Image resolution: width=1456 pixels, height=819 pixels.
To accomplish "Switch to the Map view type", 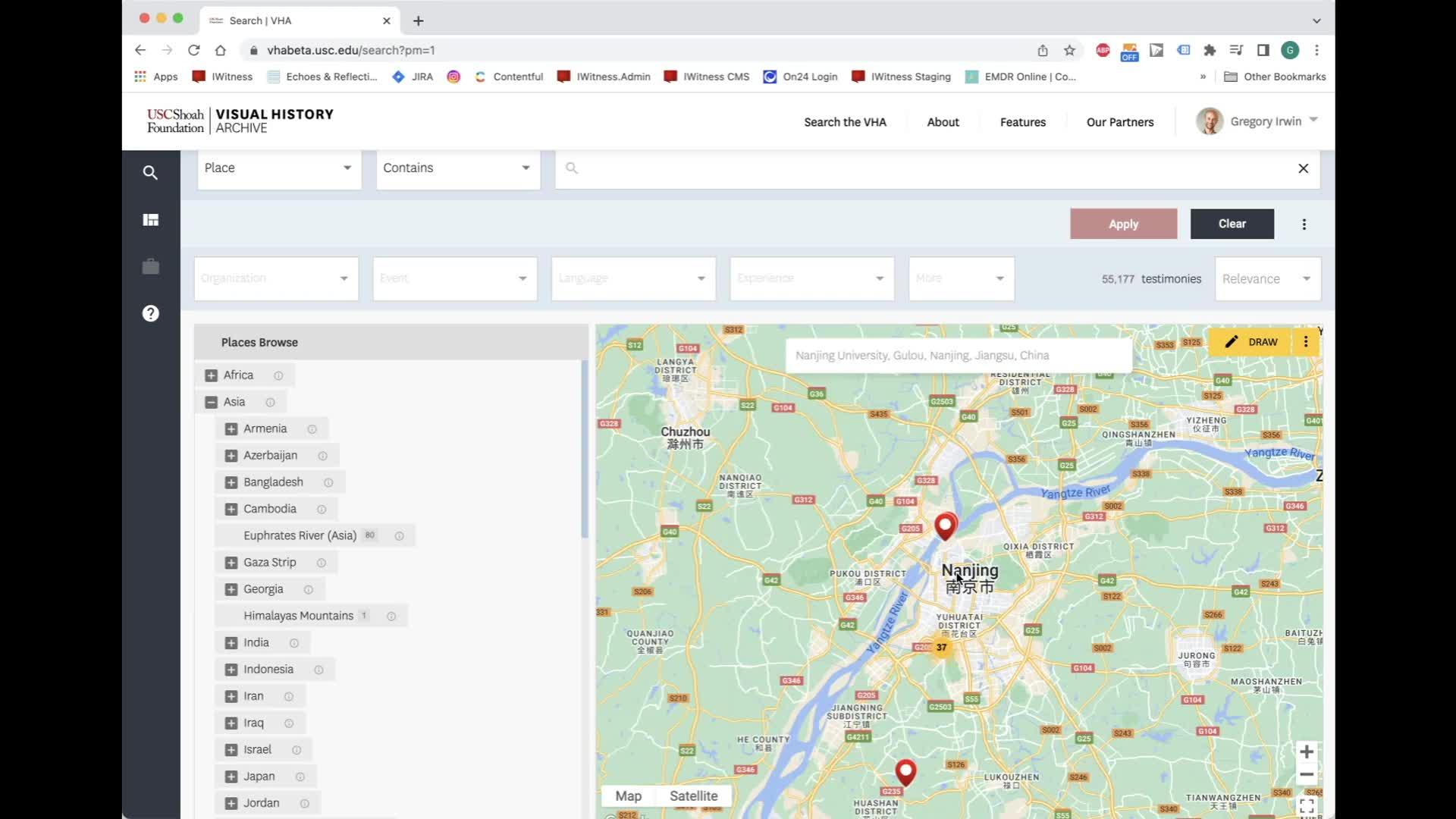I will (x=628, y=795).
